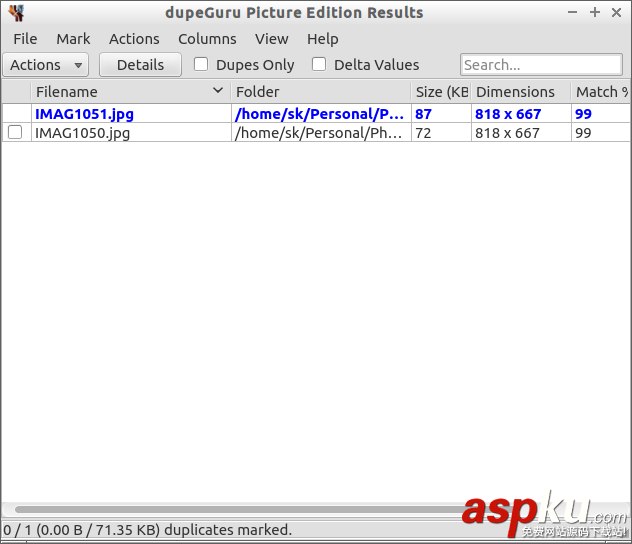Click match value 99 of IMAG1050.jpg
This screenshot has width=632, height=544.
pyautogui.click(x=583, y=133)
